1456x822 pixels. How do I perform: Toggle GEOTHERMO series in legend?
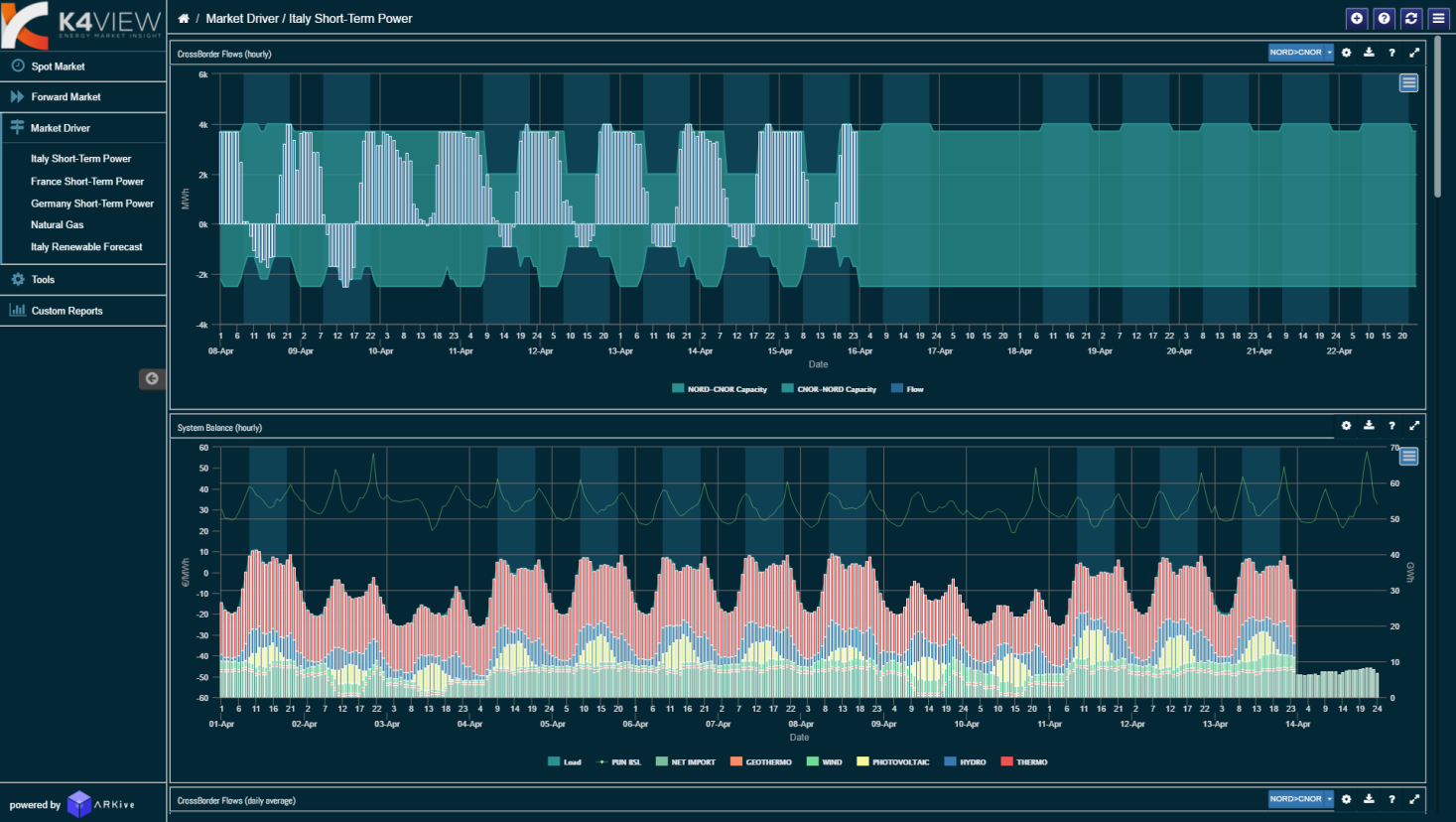(x=761, y=762)
